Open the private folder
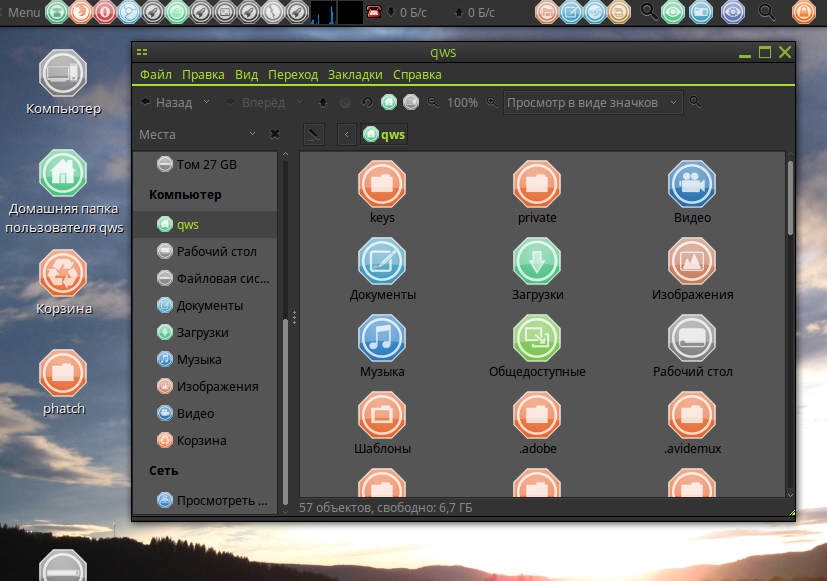Image resolution: width=827 pixels, height=581 pixels. (537, 192)
